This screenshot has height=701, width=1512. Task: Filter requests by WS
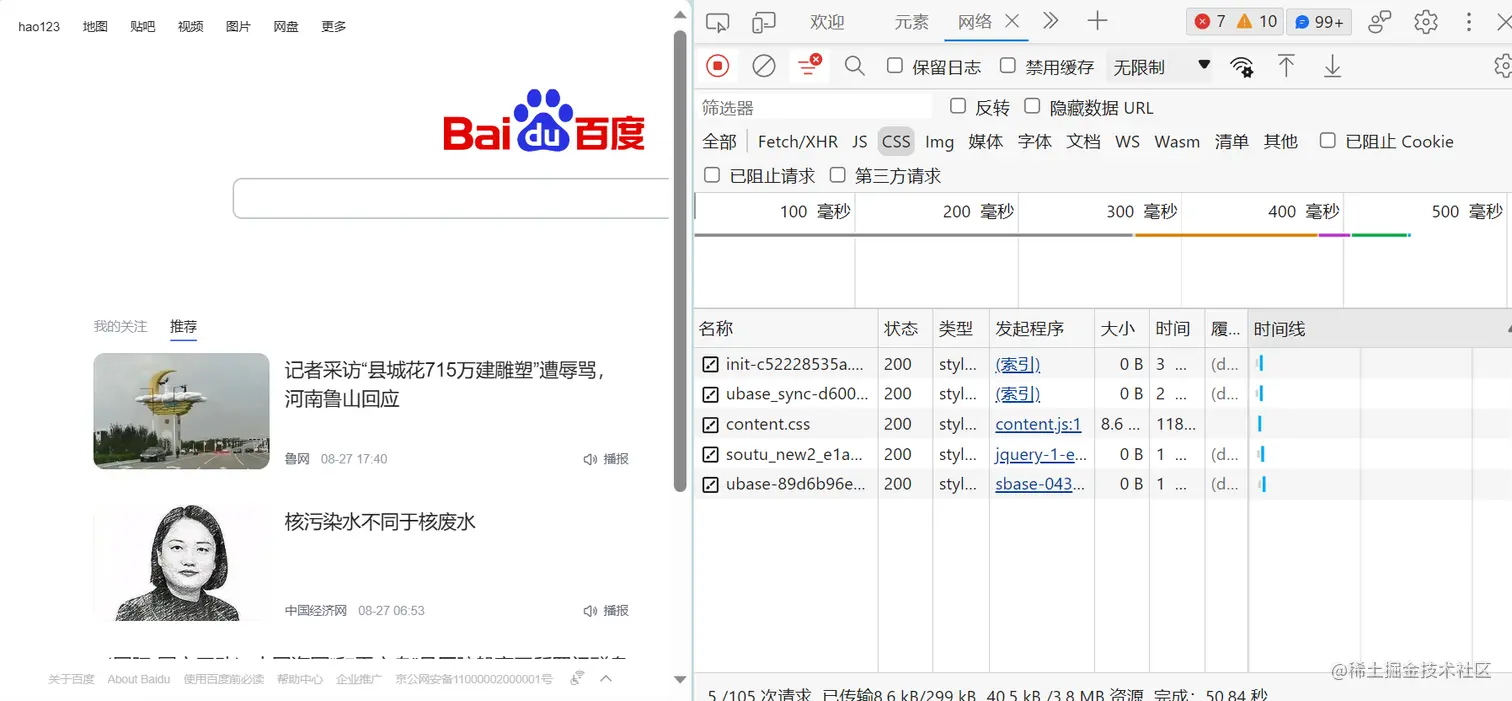pyautogui.click(x=1127, y=141)
